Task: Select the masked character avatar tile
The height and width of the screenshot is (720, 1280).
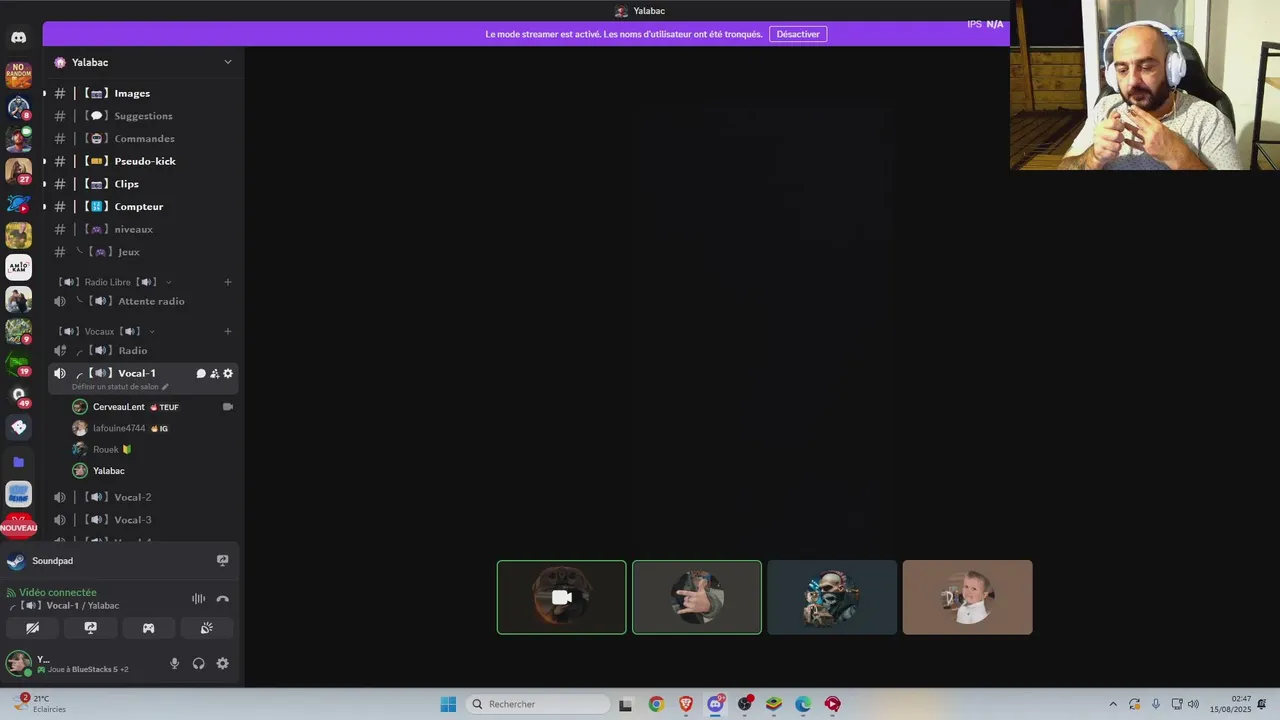Action: (832, 597)
